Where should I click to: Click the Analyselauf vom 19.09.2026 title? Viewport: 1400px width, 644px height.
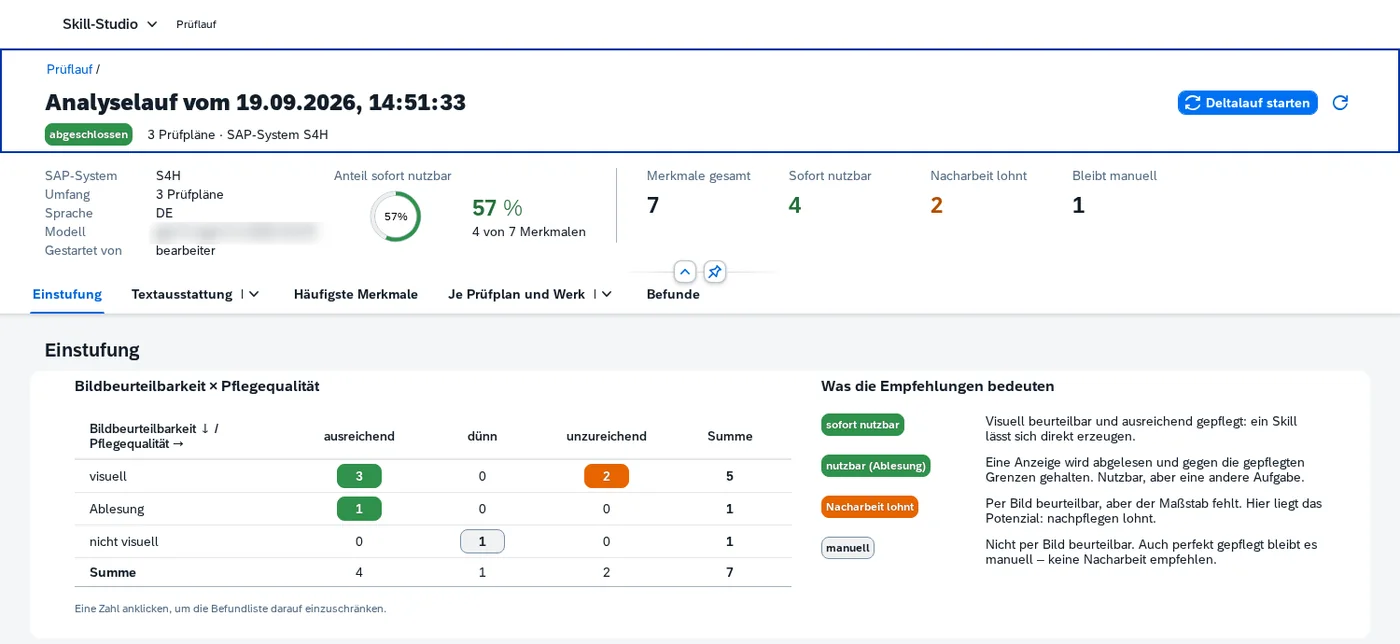point(255,102)
